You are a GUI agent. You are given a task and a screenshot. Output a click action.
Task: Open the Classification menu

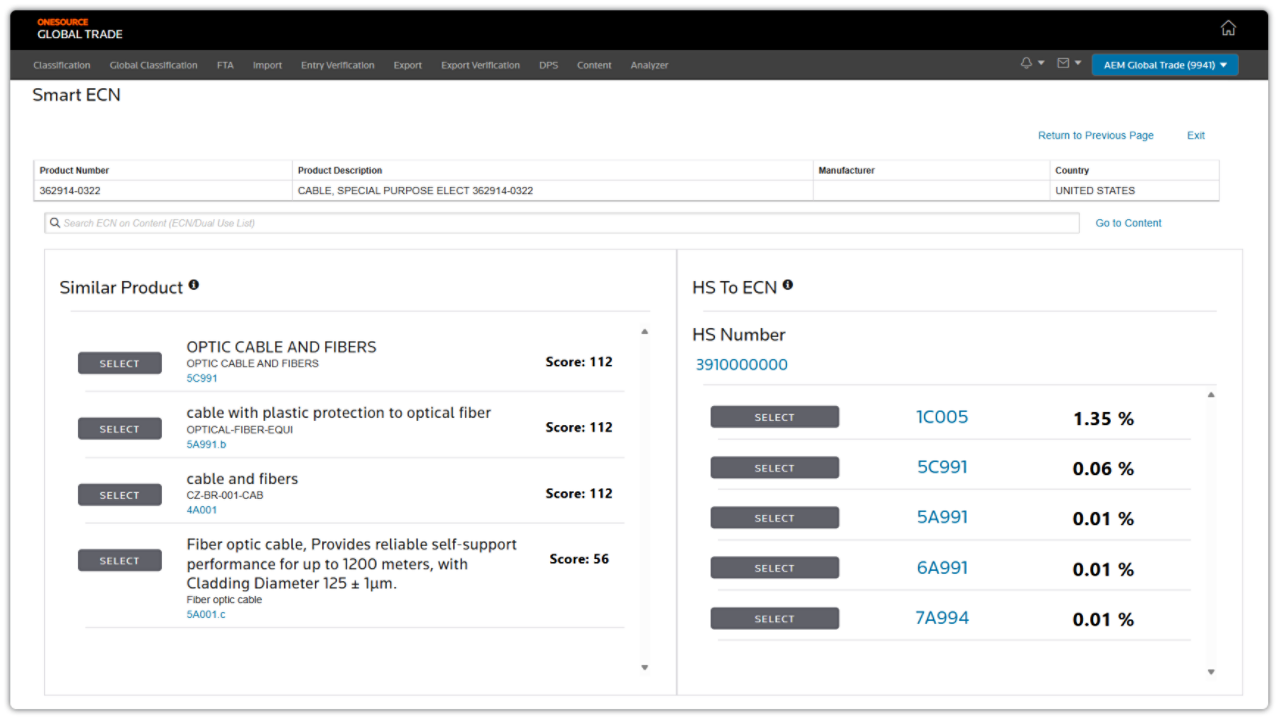pos(61,65)
